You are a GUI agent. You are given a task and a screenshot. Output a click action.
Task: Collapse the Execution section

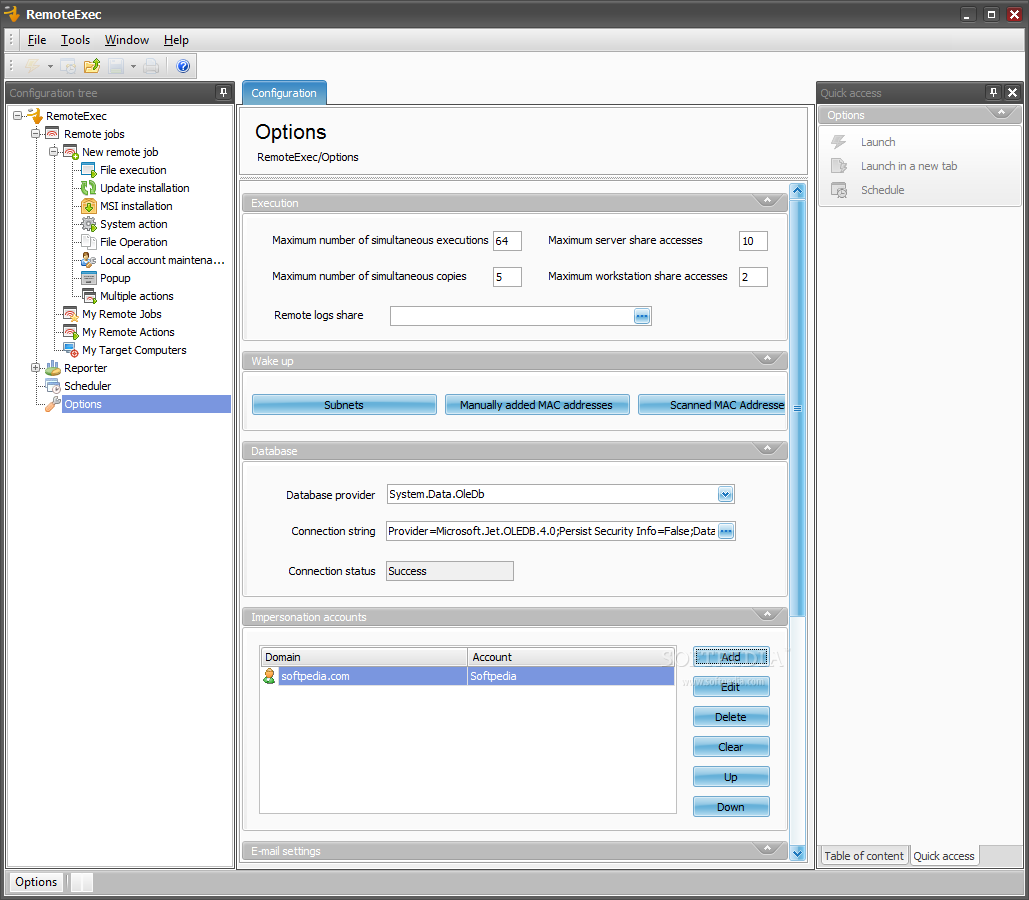(x=767, y=201)
